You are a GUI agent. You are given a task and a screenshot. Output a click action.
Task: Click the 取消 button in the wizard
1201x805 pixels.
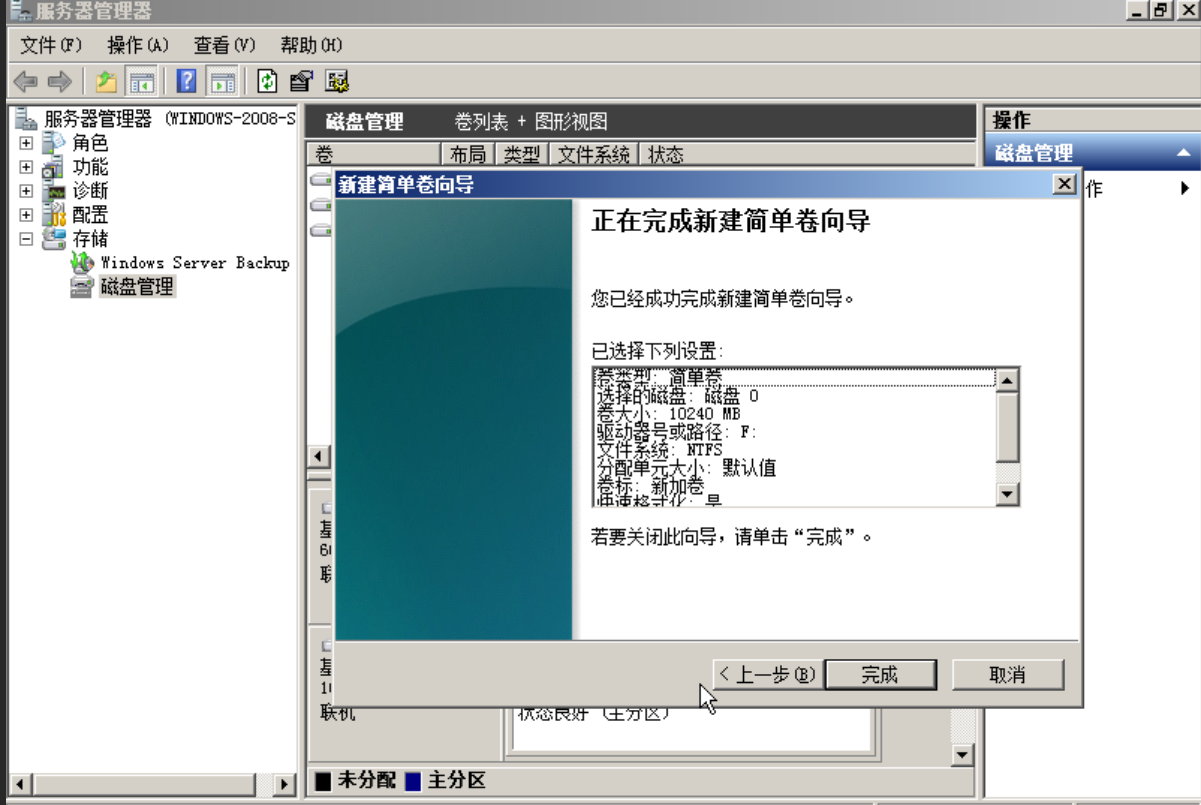(x=1007, y=675)
